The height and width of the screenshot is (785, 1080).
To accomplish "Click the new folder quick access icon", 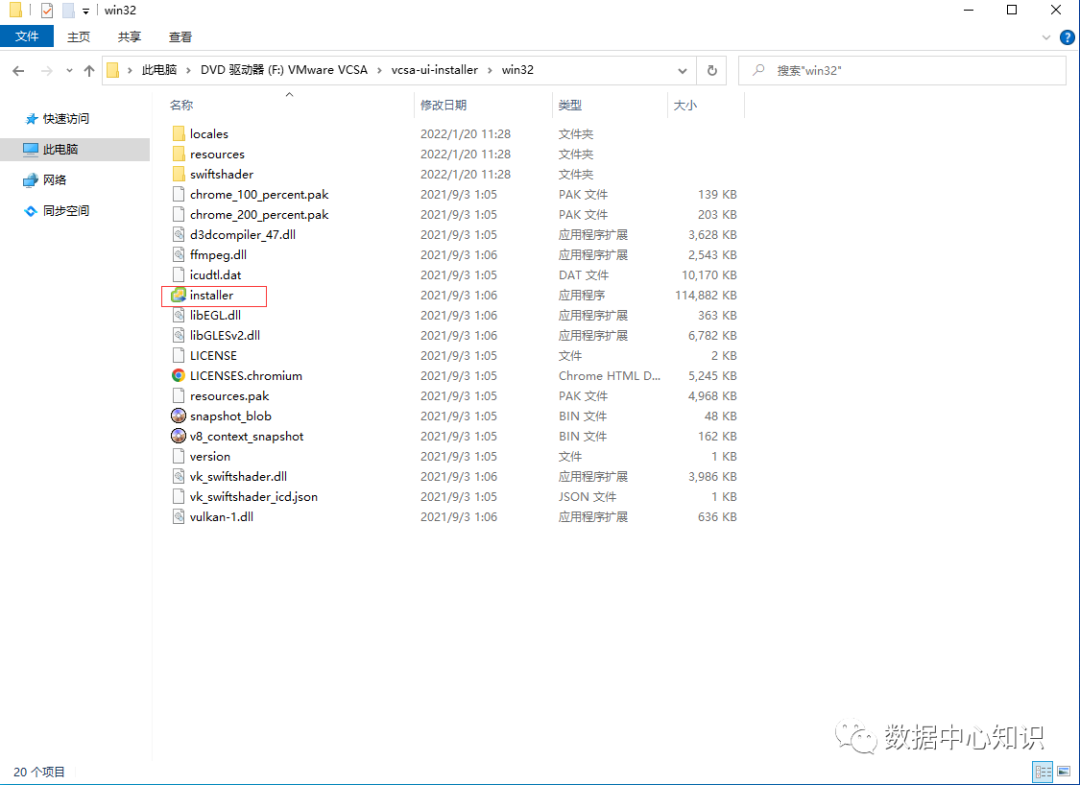I will (68, 10).
